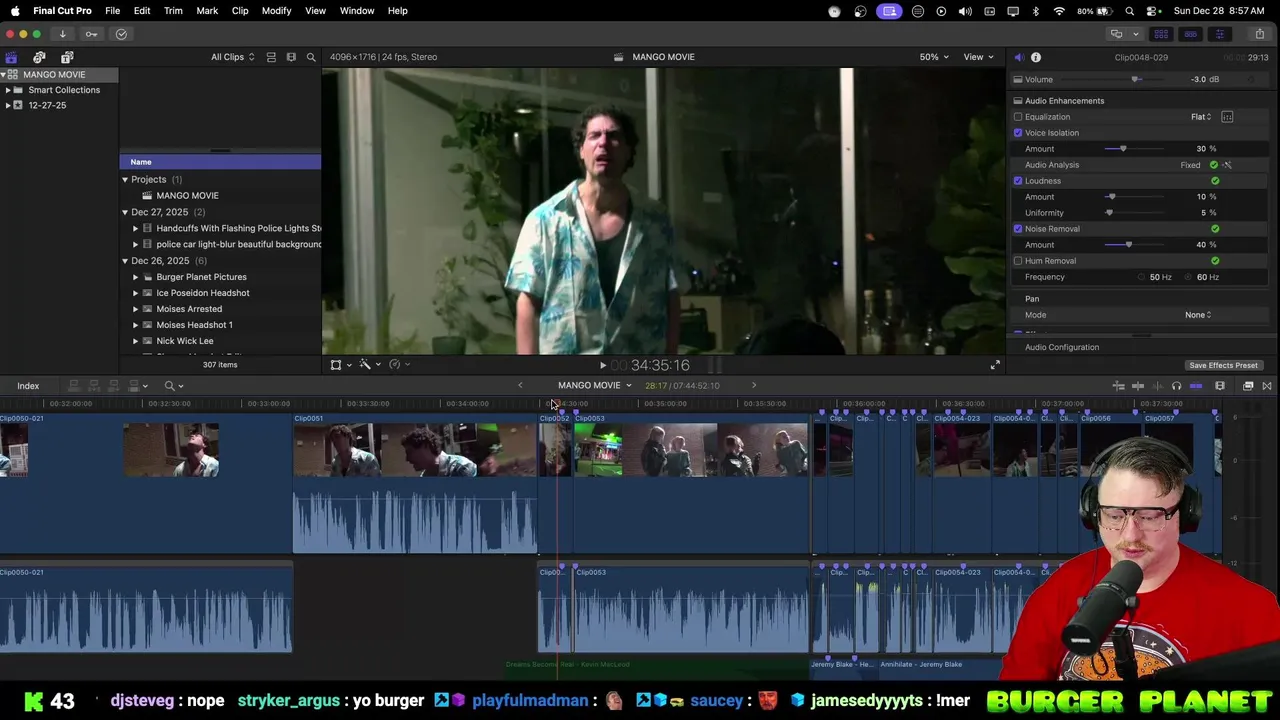Toggle the Audio Enhancements section checkbox

click(1018, 101)
